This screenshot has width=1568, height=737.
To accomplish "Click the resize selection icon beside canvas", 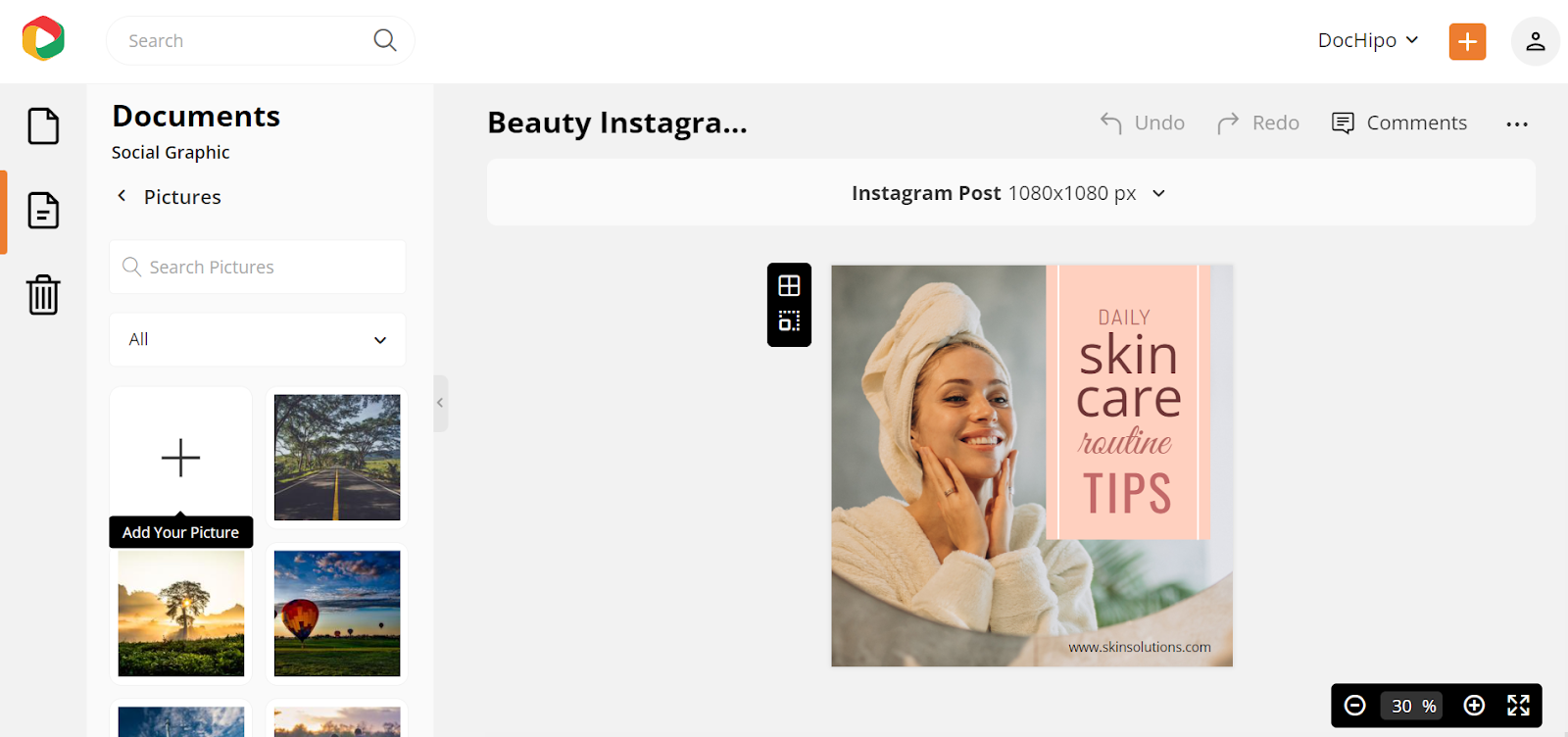I will 789,320.
